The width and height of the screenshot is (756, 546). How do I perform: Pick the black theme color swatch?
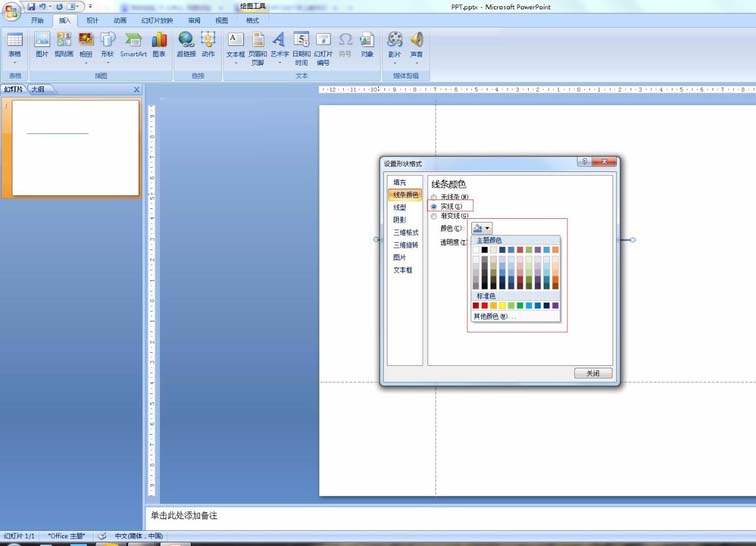pos(485,250)
